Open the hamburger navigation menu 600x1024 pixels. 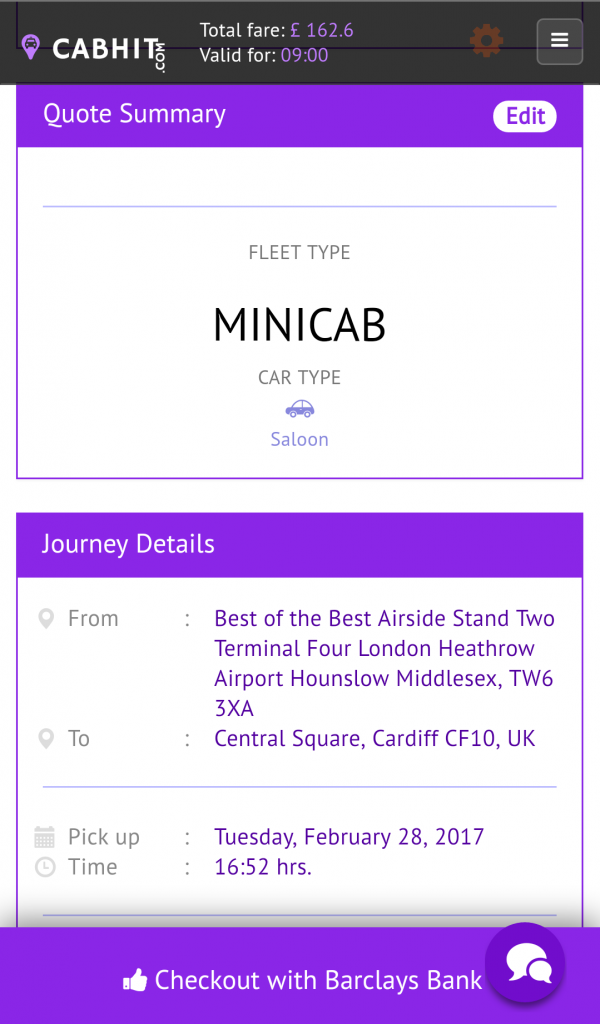point(559,41)
